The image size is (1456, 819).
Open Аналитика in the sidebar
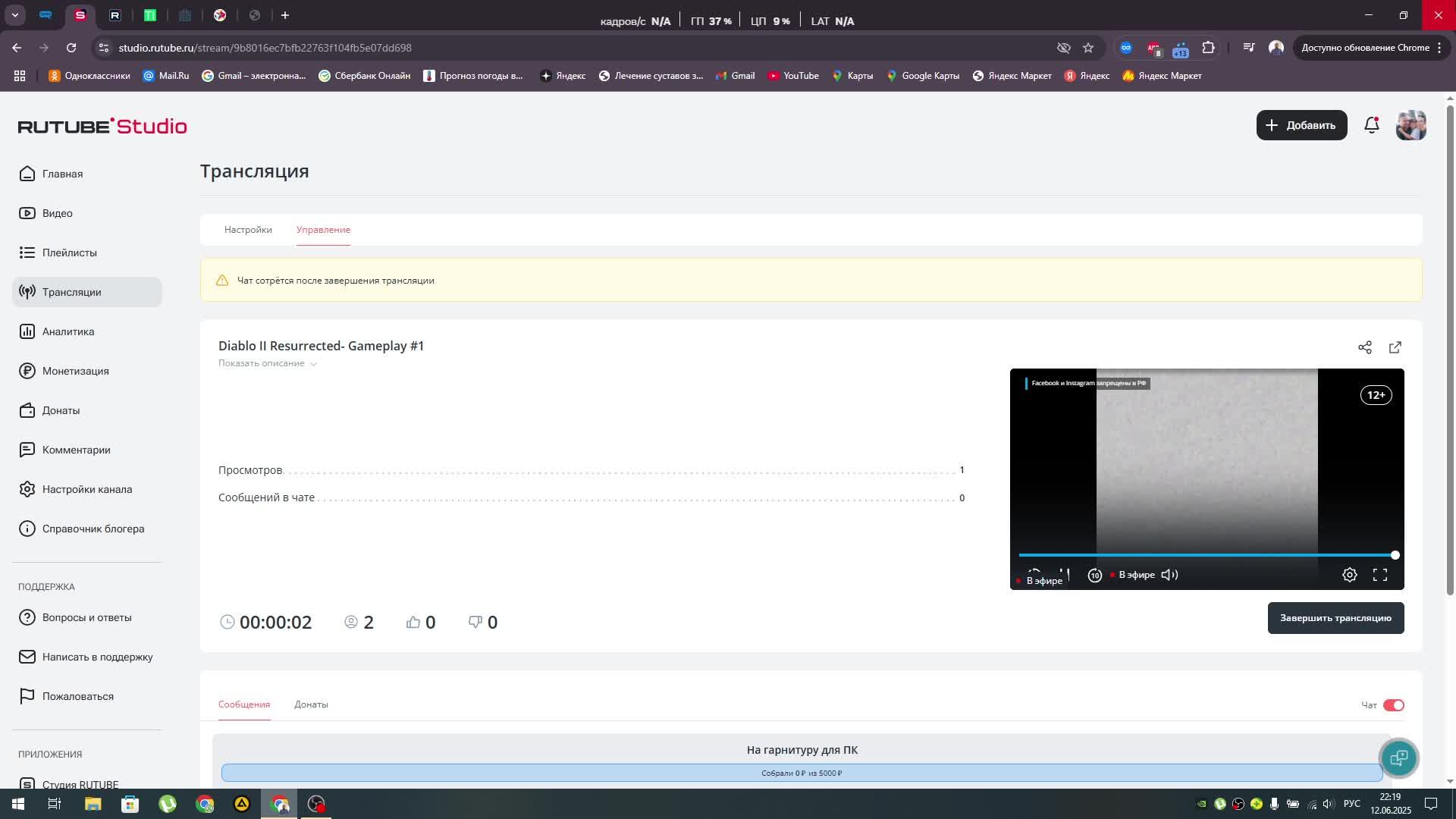(x=68, y=331)
